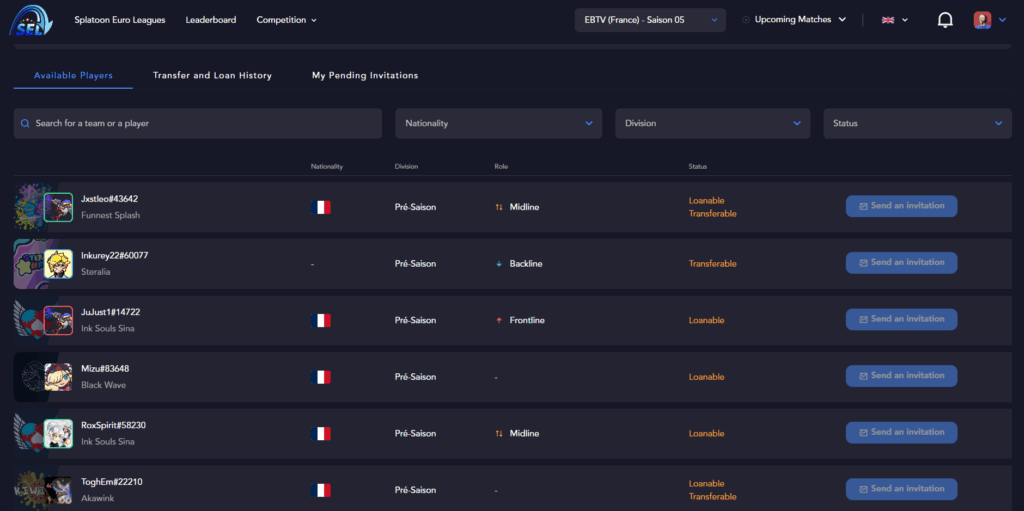This screenshot has height=511, width=1024.
Task: Send an invitation to ToghEm#22210
Action: (x=901, y=489)
